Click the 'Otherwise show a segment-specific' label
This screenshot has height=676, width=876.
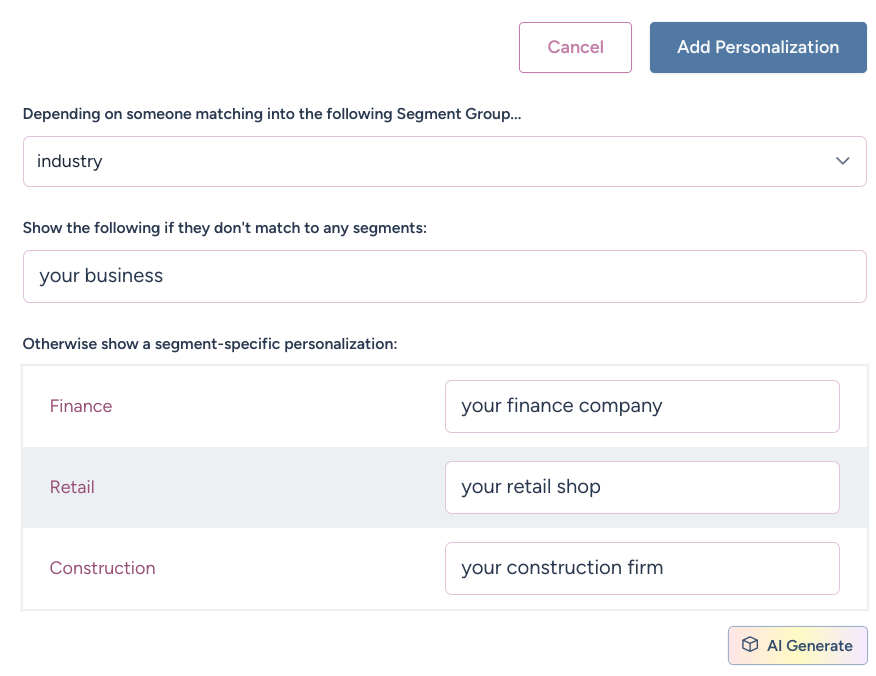[210, 344]
